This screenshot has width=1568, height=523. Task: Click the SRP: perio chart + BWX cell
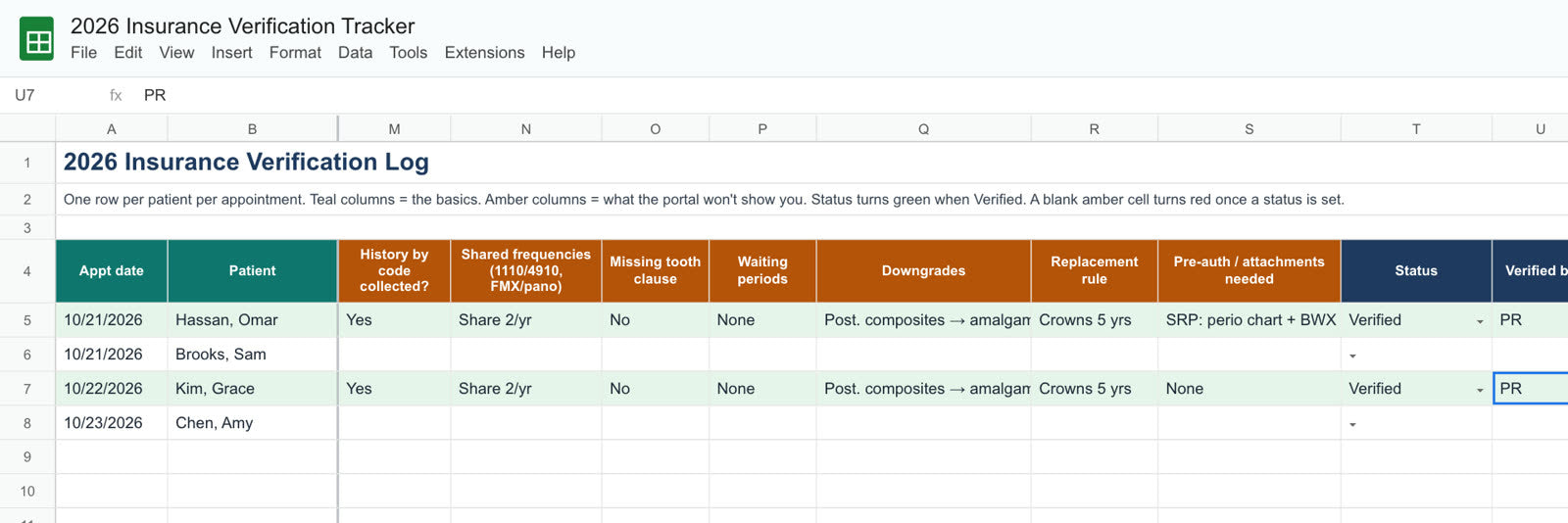point(1249,320)
